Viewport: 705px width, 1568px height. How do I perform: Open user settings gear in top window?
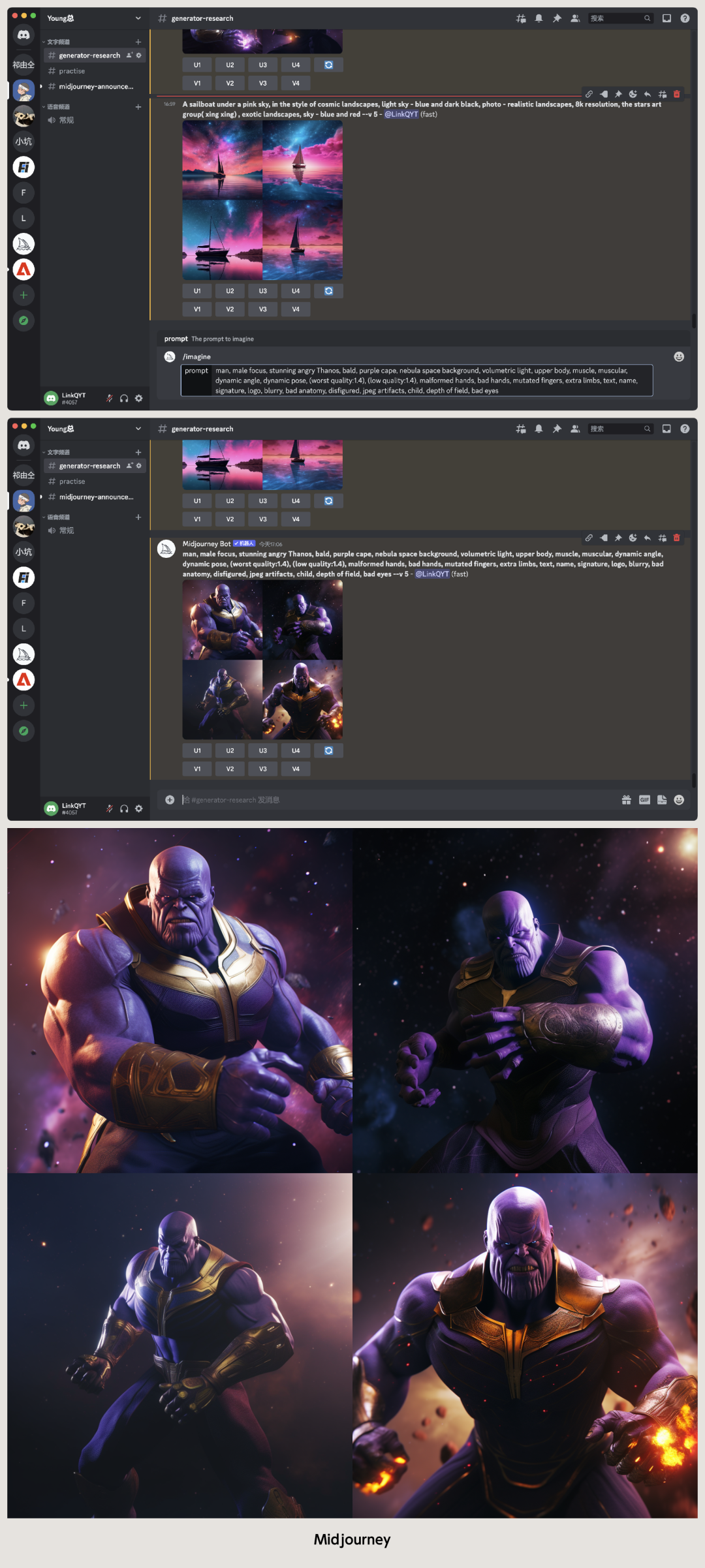coord(138,398)
